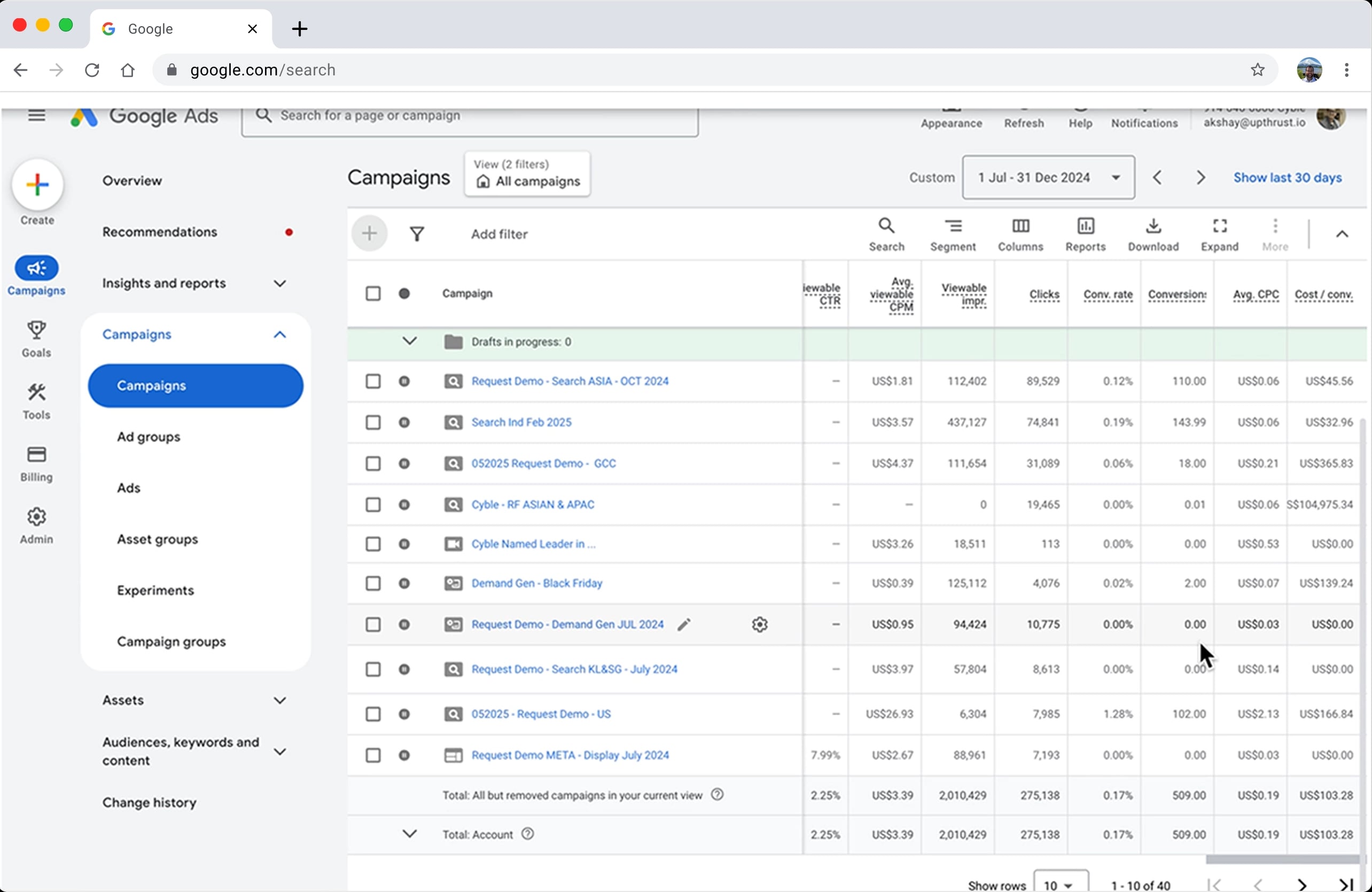Go to next page of campaigns
The height and width of the screenshot is (892, 1372).
click(1301, 885)
